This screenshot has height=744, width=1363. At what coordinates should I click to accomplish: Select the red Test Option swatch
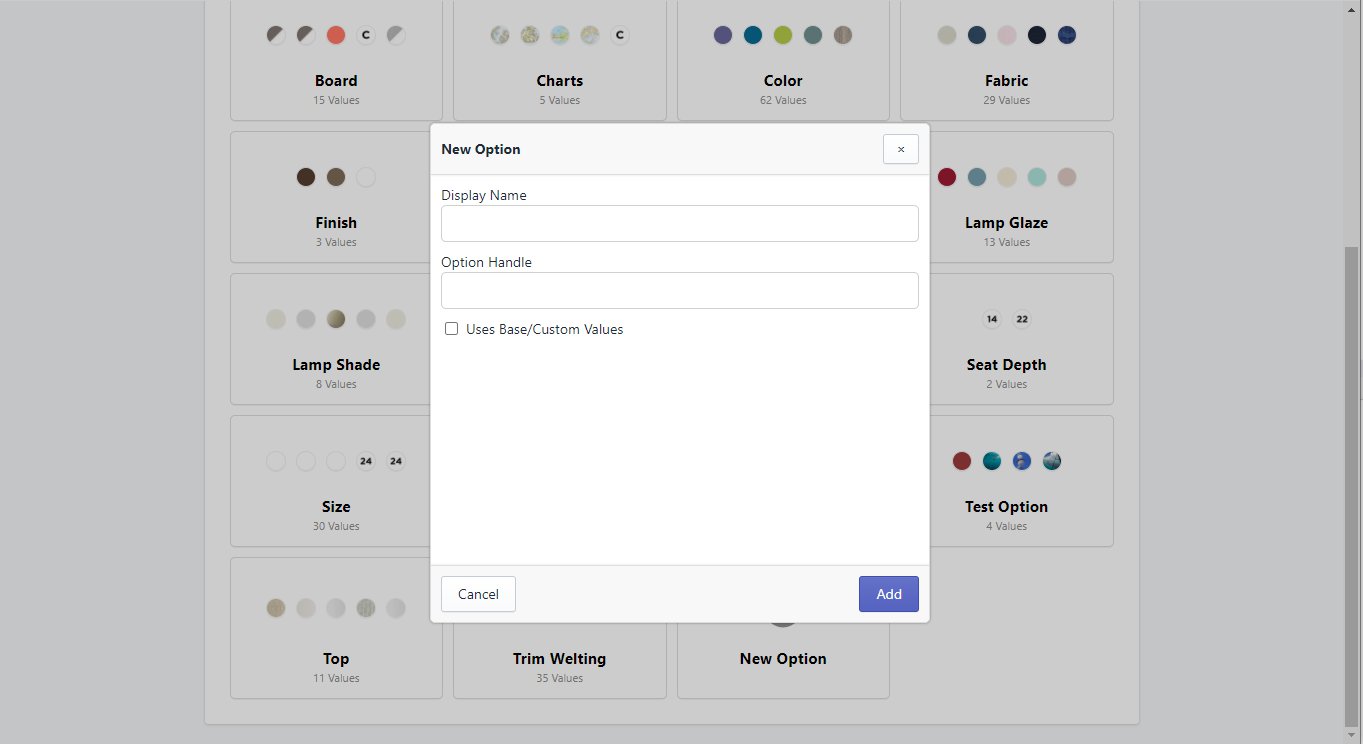(x=962, y=461)
